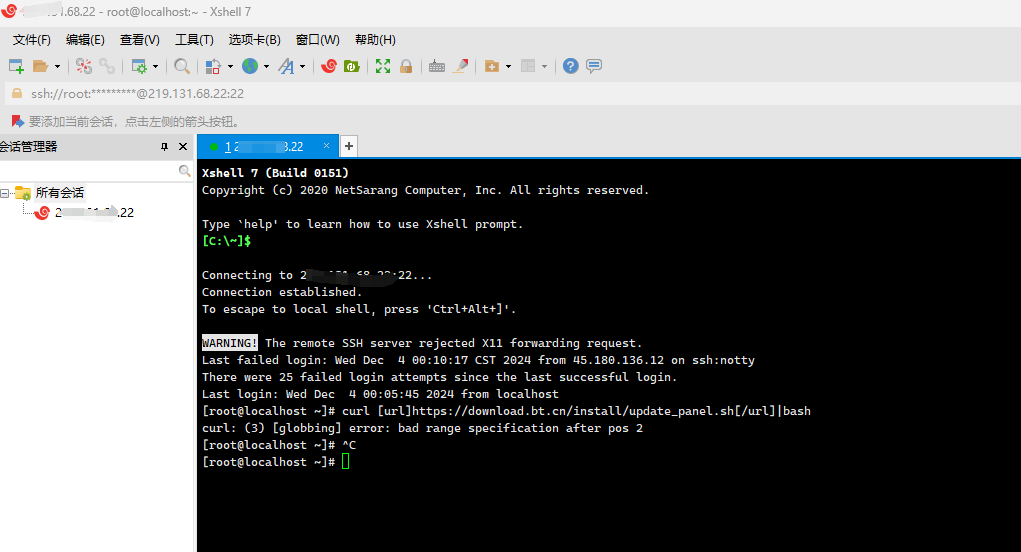Open the 帮助(H) menu
1021x552 pixels.
375,40
